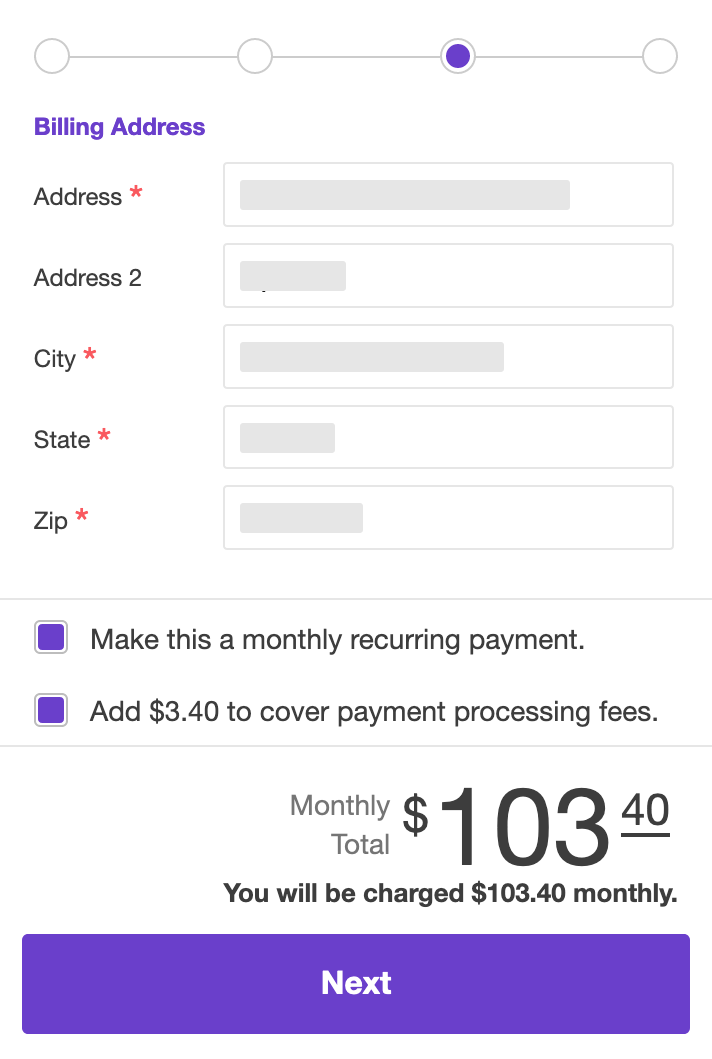The height and width of the screenshot is (1059, 712).
Task: Click inside the City input field
Action: [448, 356]
